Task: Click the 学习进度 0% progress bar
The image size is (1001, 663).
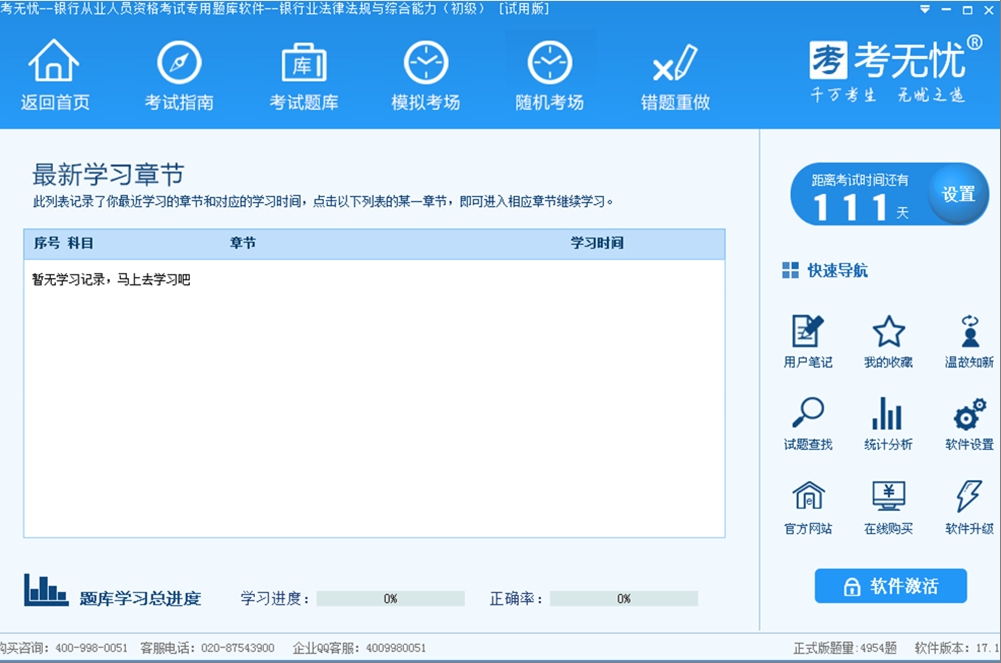Action: [x=391, y=599]
